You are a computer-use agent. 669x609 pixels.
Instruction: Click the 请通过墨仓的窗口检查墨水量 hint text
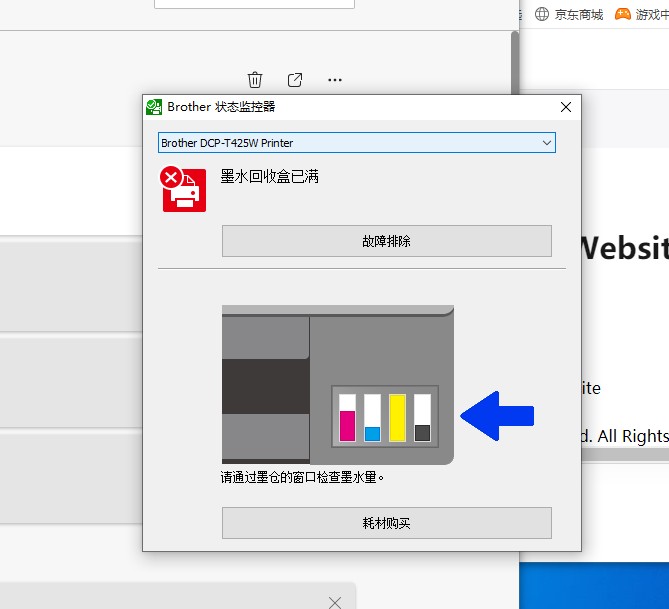point(303,477)
